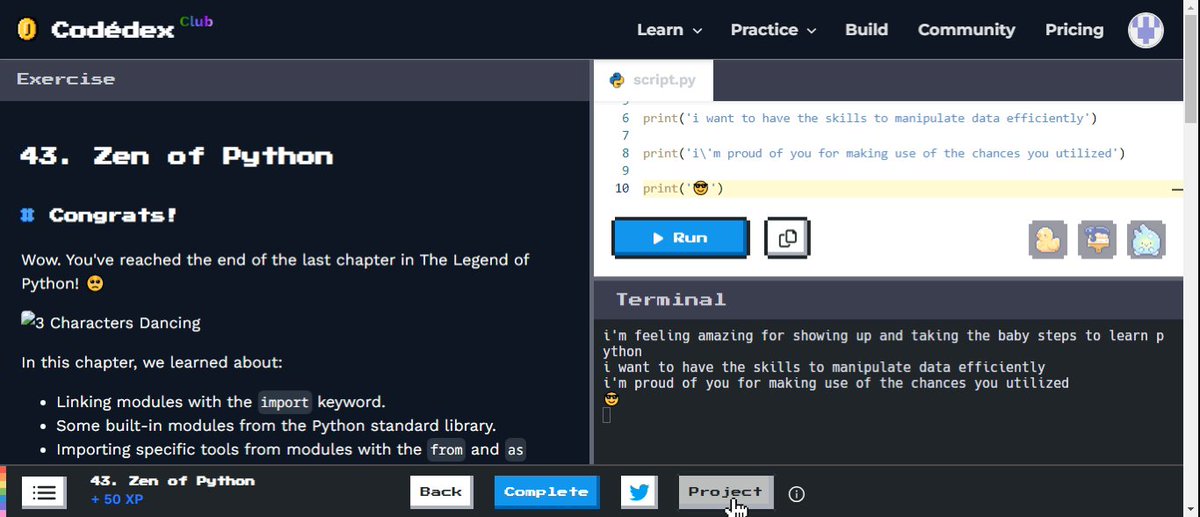Image resolution: width=1200 pixels, height=517 pixels.
Task: Open the chapter list hamburger menu
Action: [43, 492]
